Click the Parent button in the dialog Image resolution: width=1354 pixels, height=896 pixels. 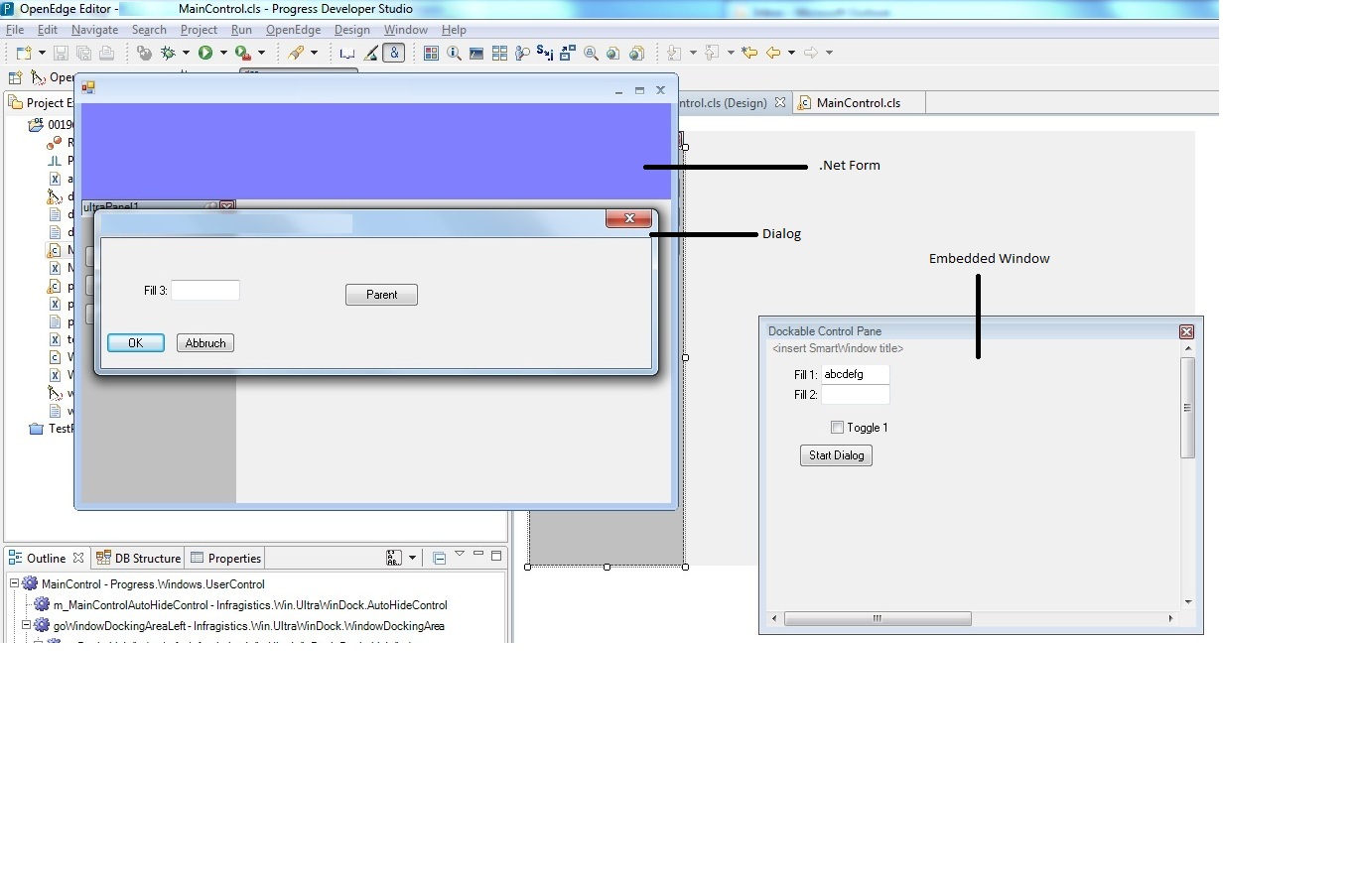click(381, 295)
